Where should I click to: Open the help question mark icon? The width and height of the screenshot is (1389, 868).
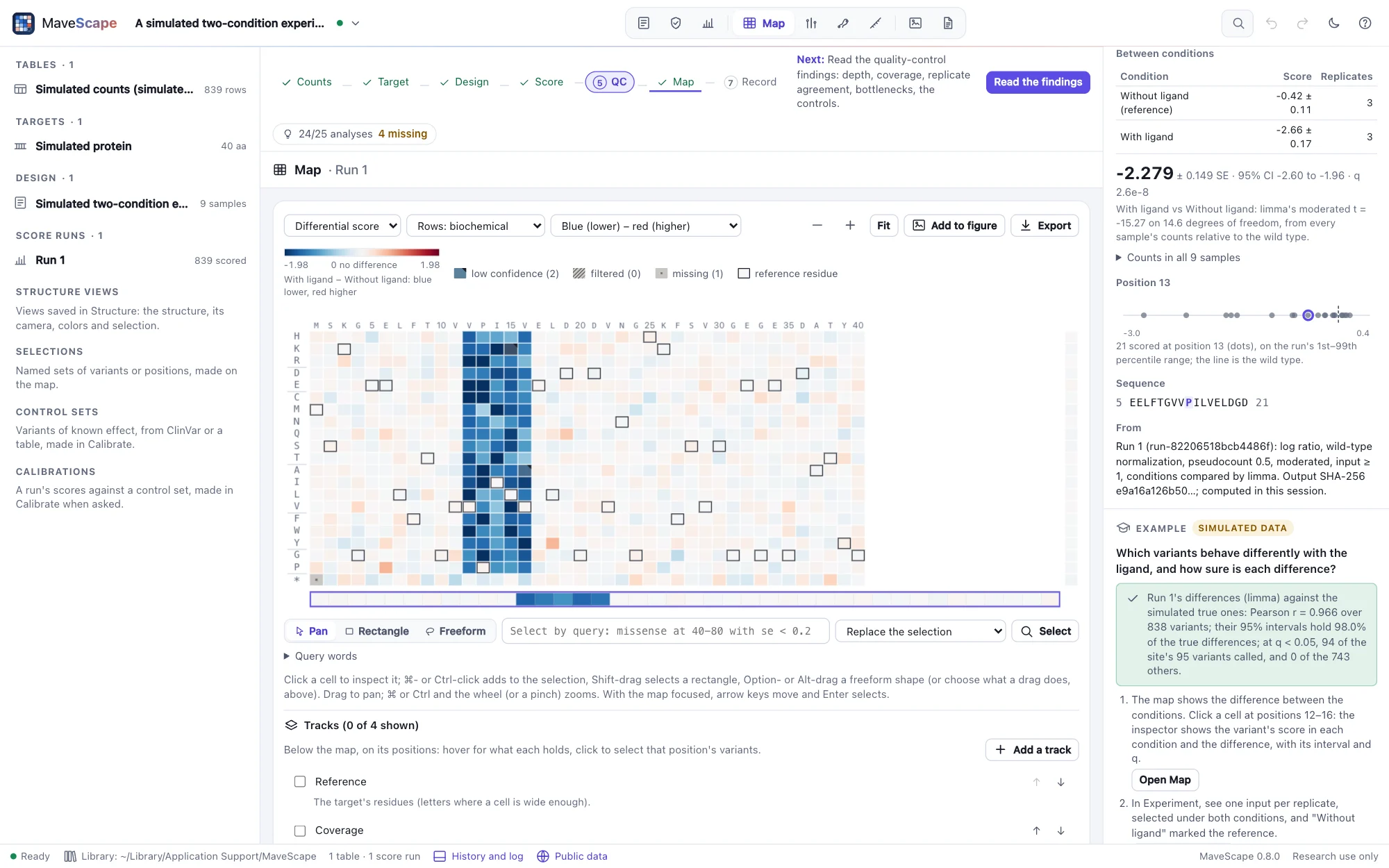pos(1365,23)
